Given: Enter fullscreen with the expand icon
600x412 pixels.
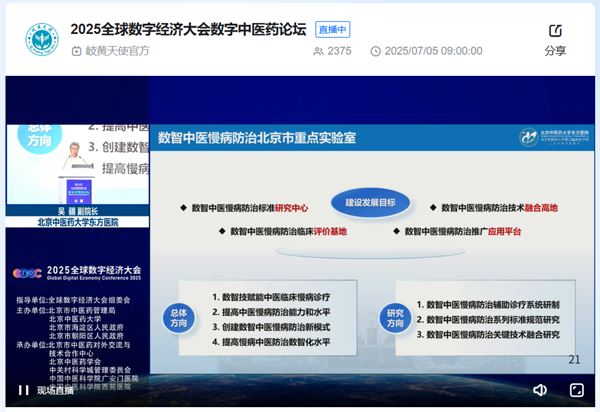Looking at the screenshot, I should 577,390.
